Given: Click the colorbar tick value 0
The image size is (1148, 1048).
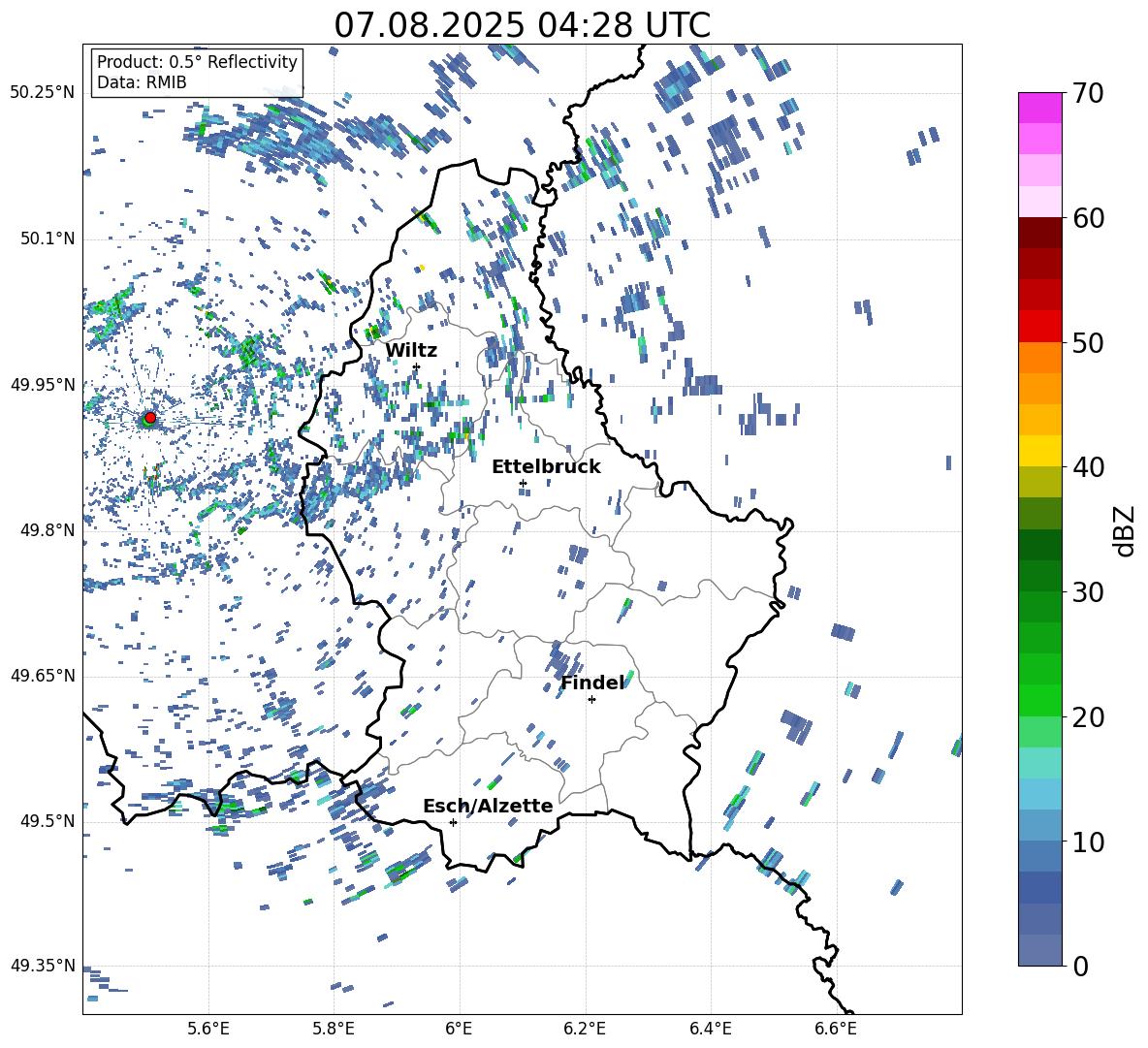Looking at the screenshot, I should tap(1080, 966).
